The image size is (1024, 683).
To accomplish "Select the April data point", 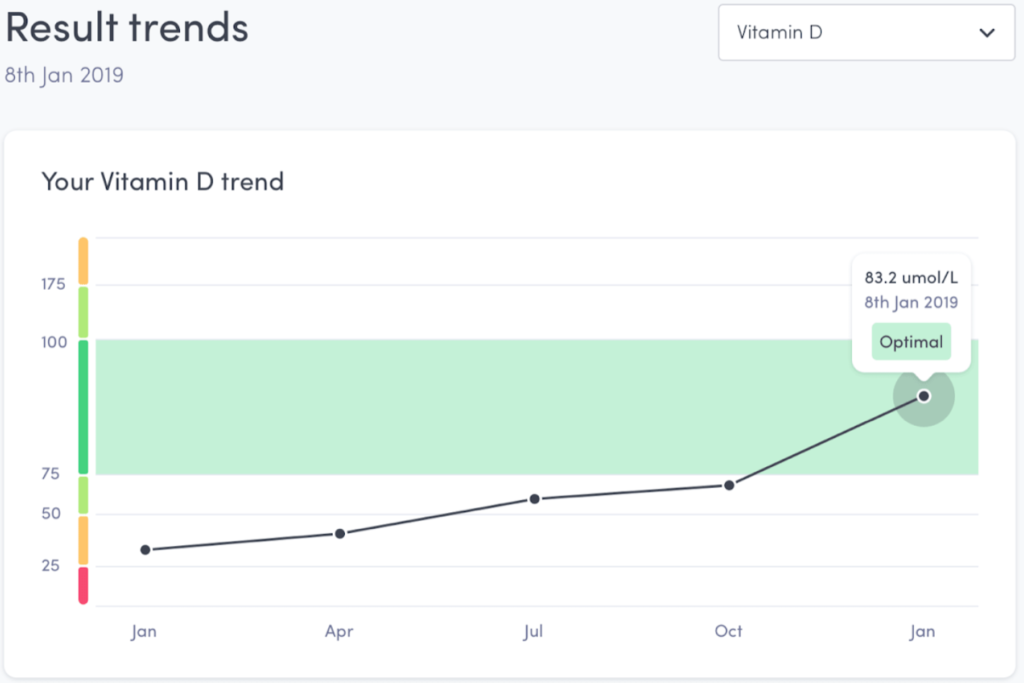I will [x=340, y=532].
